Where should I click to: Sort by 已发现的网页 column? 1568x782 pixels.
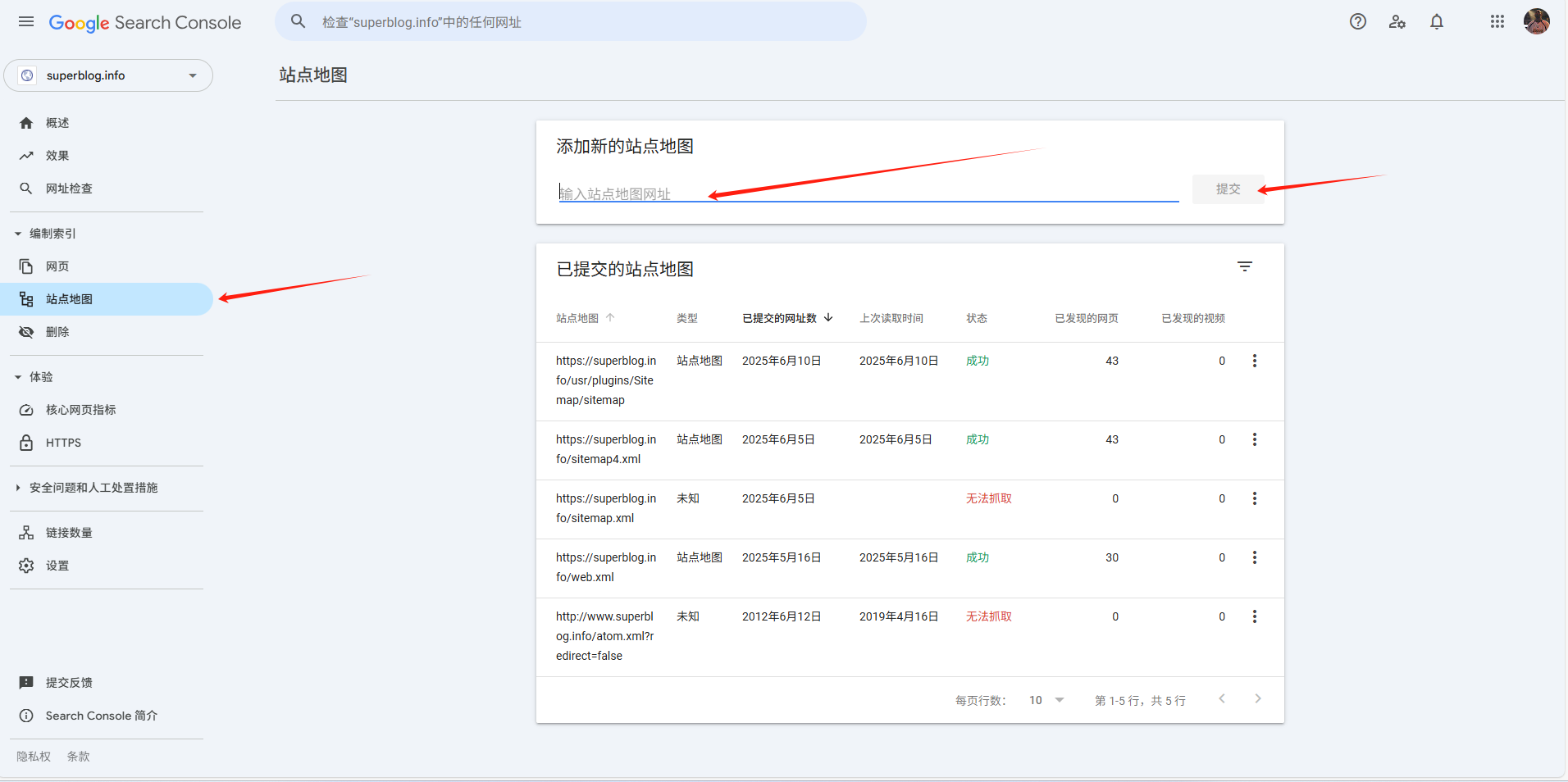pos(1087,318)
